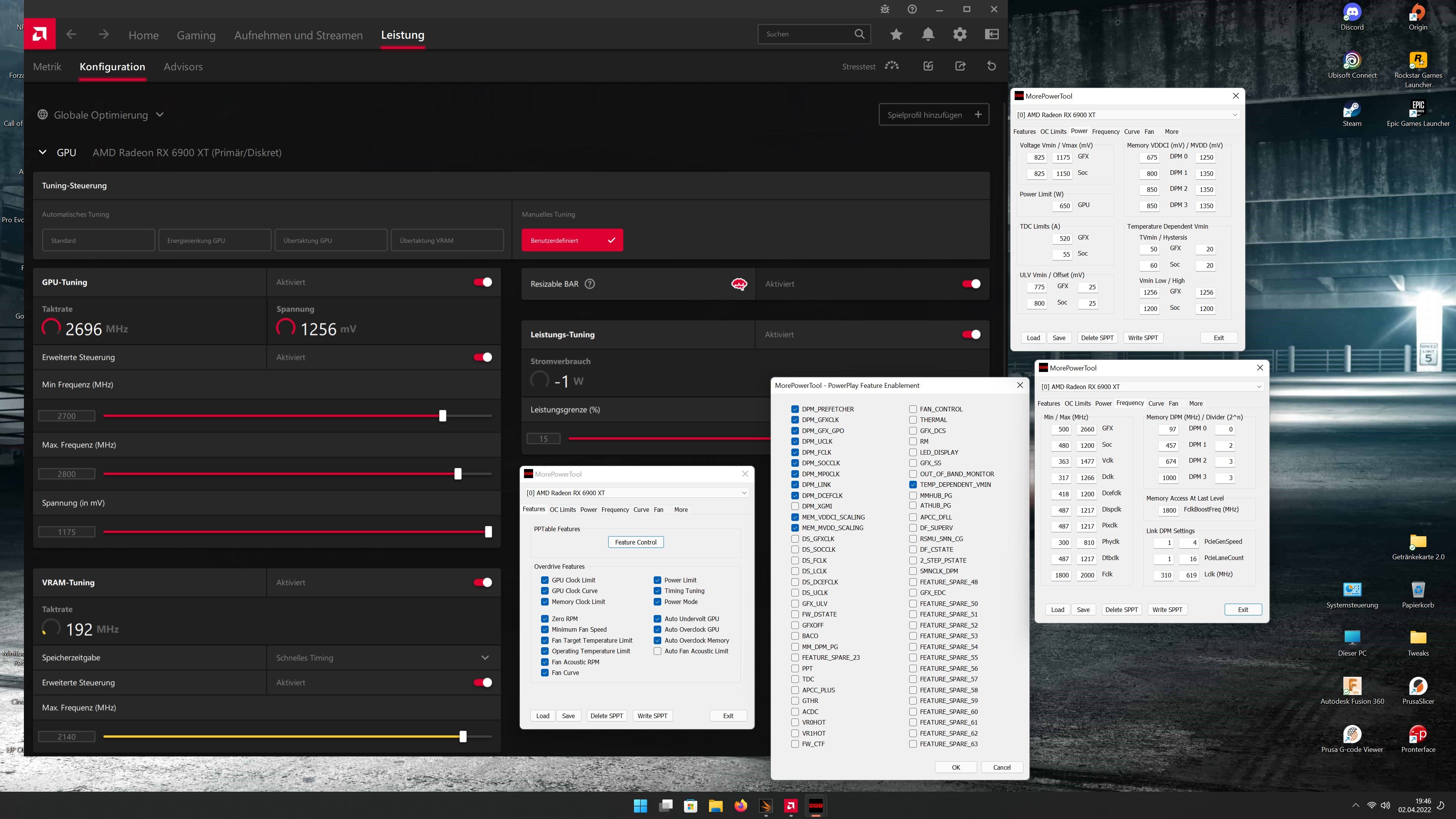The width and height of the screenshot is (1456, 819).
Task: Click the Min Frequenz slider handle
Action: 442,416
